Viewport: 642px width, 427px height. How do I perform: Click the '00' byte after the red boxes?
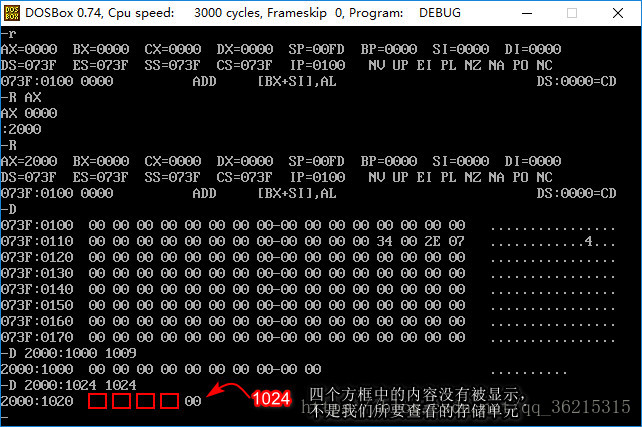click(x=193, y=401)
